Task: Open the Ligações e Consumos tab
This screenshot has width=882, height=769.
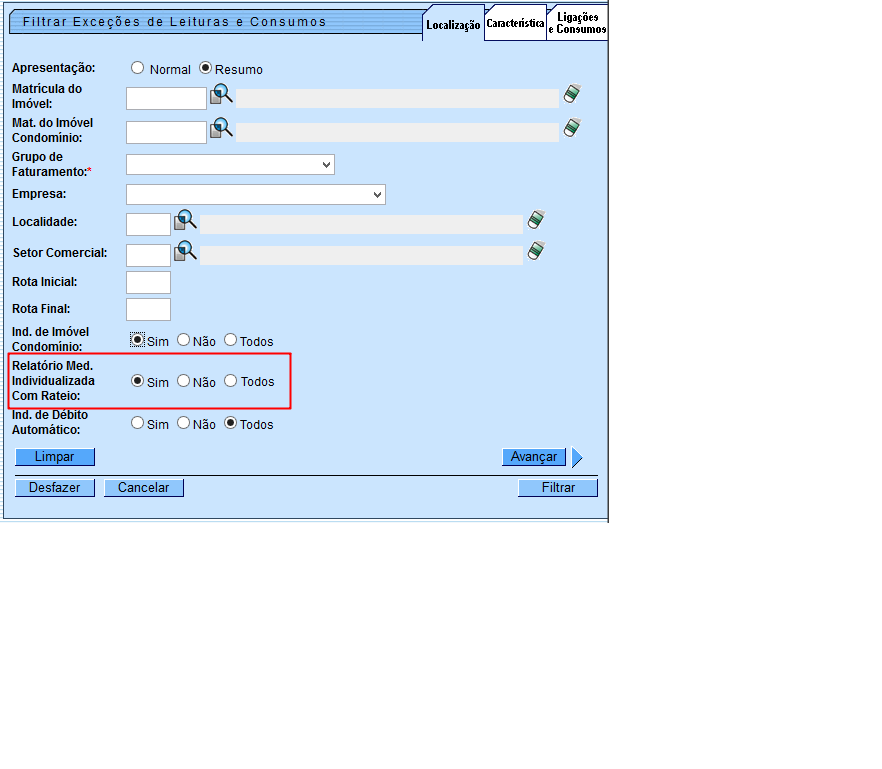Action: coord(577,23)
